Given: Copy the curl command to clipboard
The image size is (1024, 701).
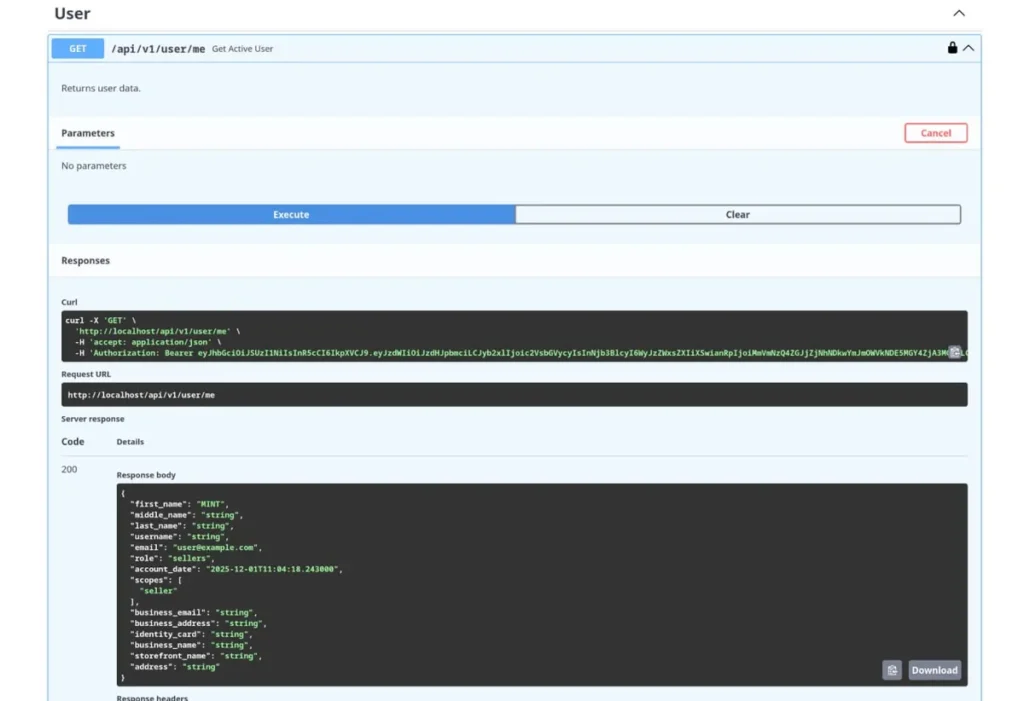Looking at the screenshot, I should [x=955, y=352].
